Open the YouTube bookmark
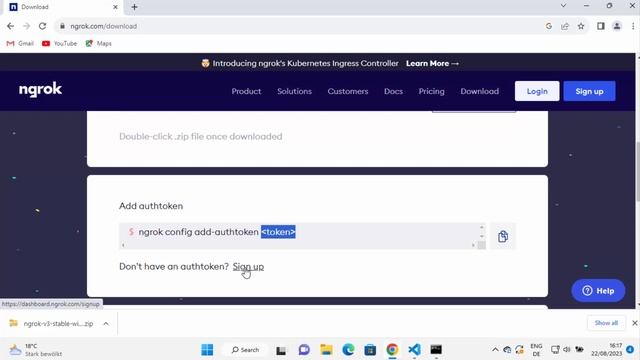This screenshot has height=360, width=640. click(x=60, y=43)
